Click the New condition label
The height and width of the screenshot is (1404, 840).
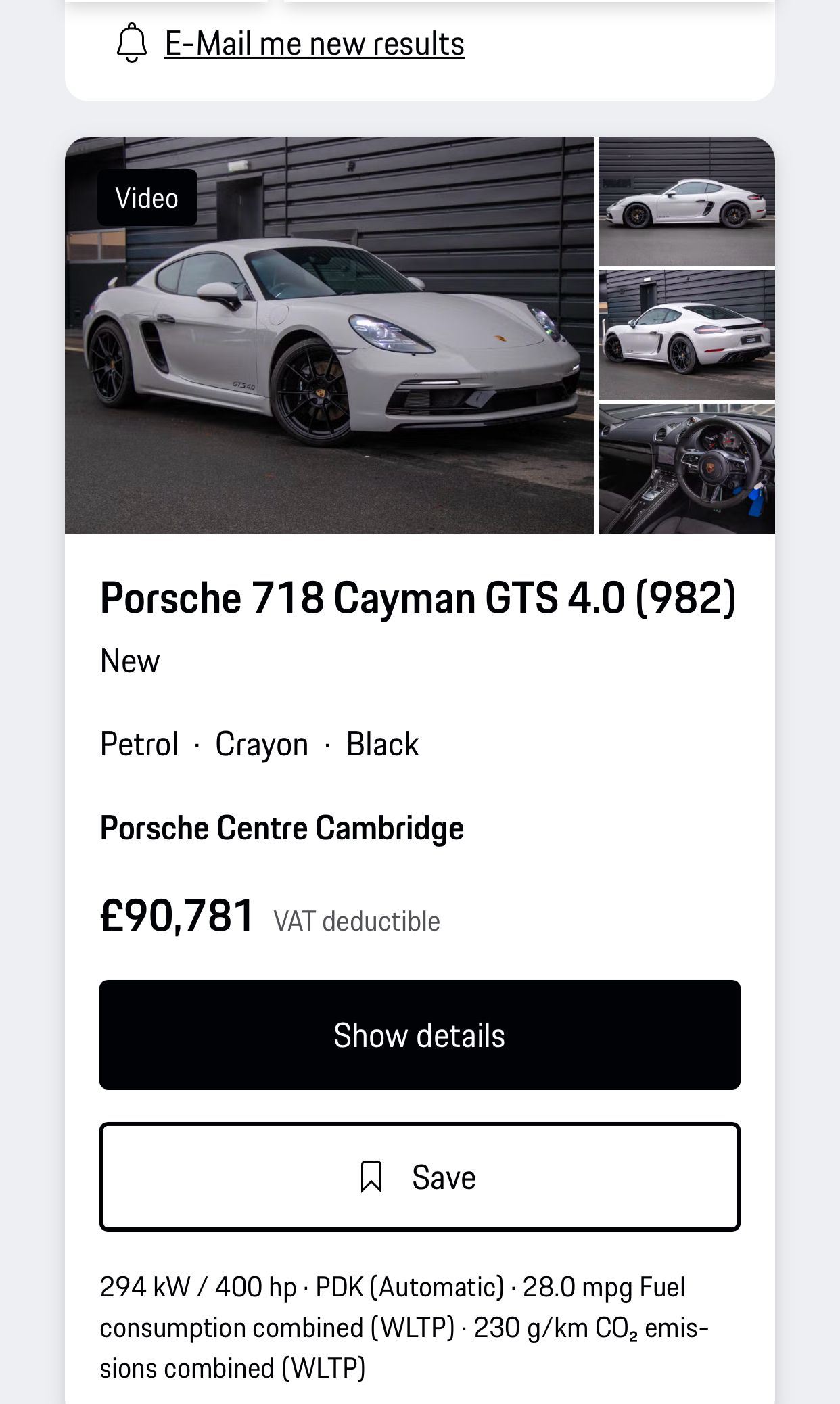tap(130, 661)
